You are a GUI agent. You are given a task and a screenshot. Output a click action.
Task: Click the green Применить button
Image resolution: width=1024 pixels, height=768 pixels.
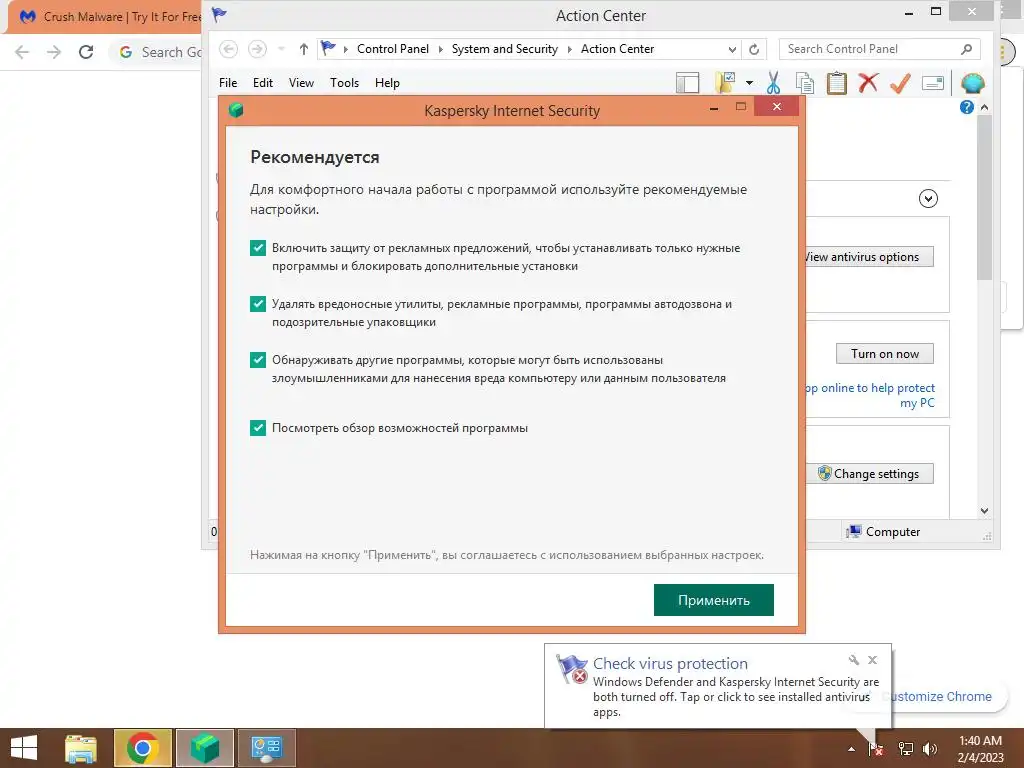click(x=713, y=600)
